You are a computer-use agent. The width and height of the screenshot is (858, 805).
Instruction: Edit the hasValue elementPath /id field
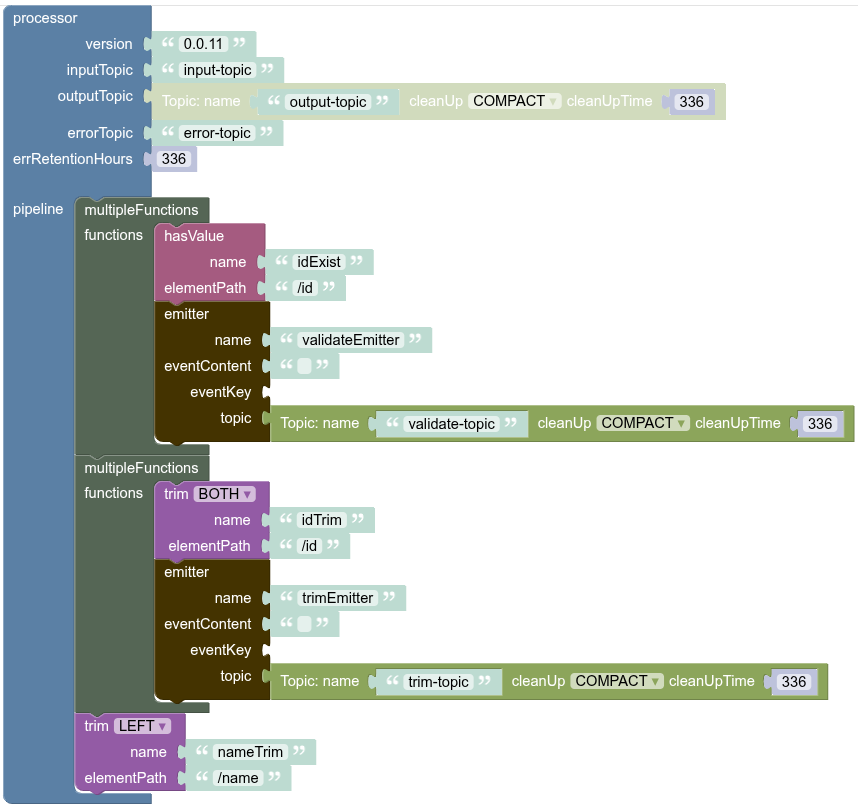305,288
